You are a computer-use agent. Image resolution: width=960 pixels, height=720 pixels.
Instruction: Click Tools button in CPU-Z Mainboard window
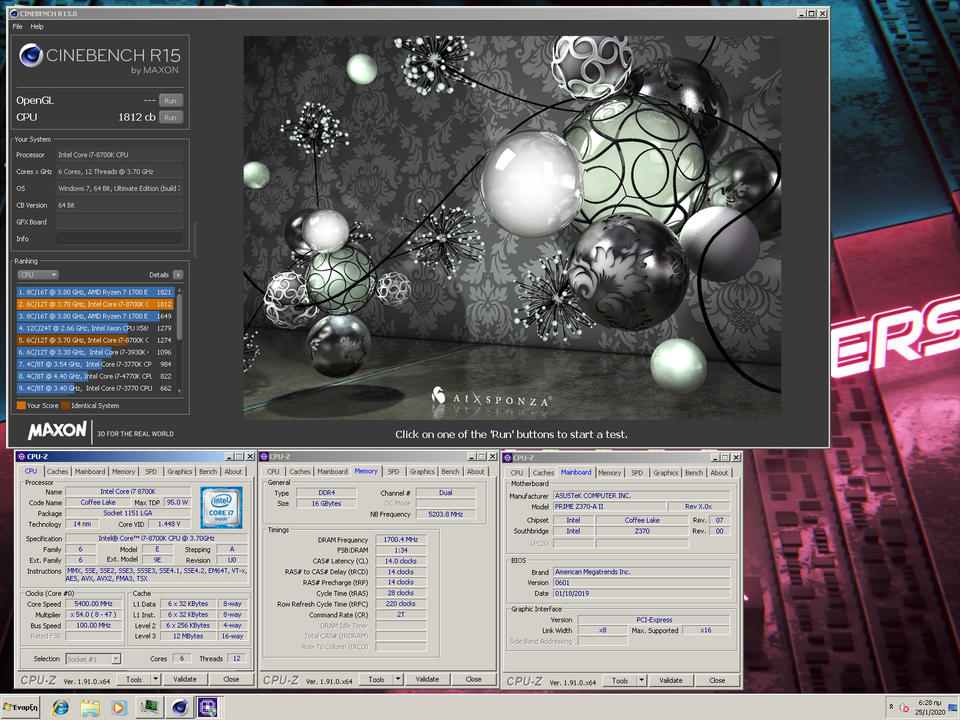(x=620, y=680)
